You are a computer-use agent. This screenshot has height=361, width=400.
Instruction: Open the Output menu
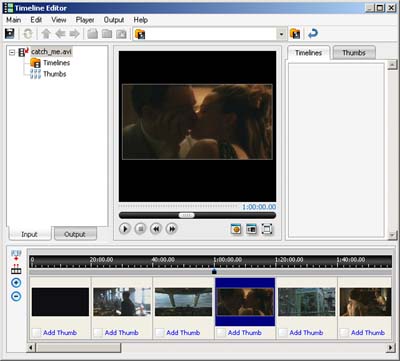(x=114, y=20)
